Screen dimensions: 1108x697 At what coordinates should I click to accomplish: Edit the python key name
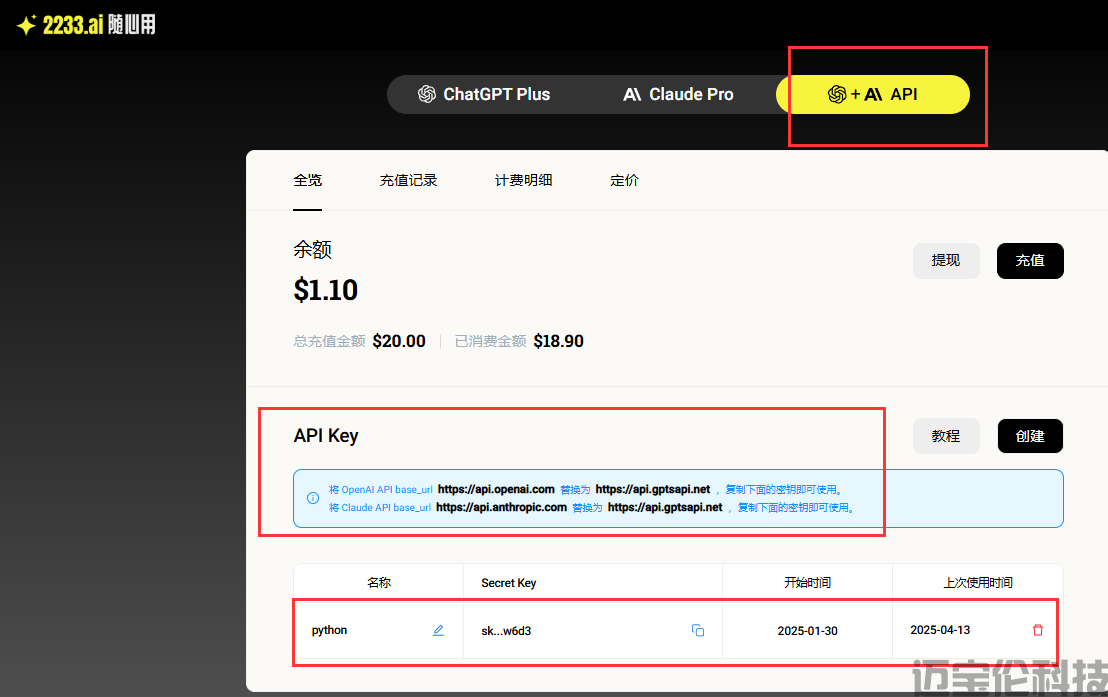click(438, 630)
